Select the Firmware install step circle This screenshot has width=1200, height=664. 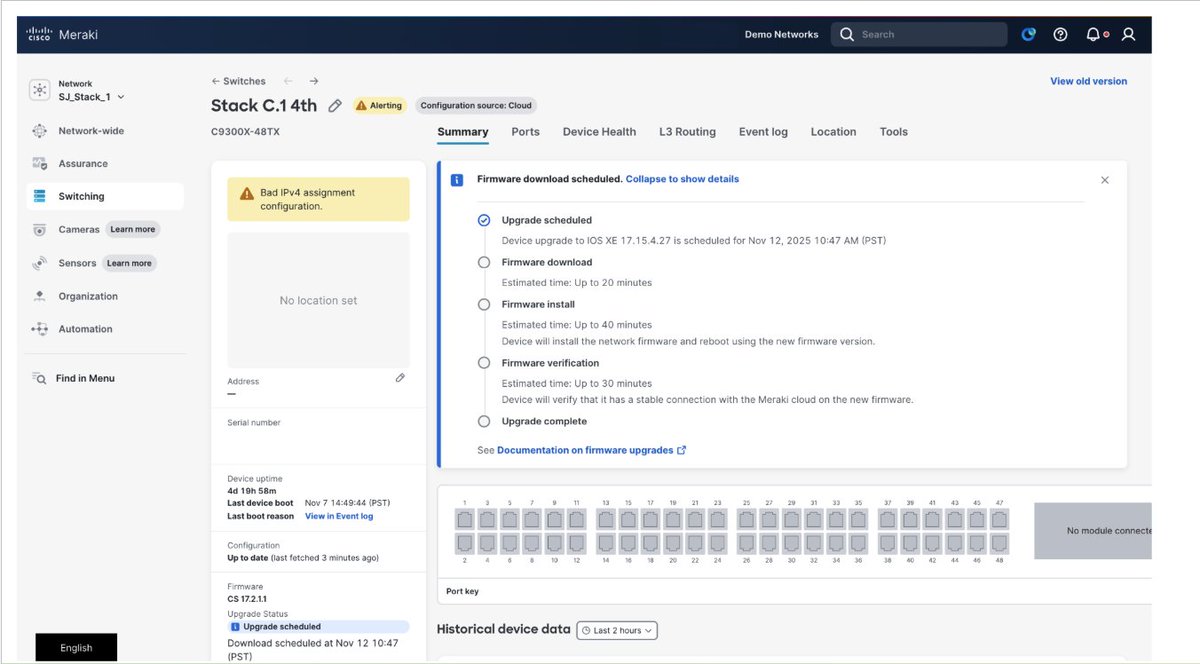point(484,304)
